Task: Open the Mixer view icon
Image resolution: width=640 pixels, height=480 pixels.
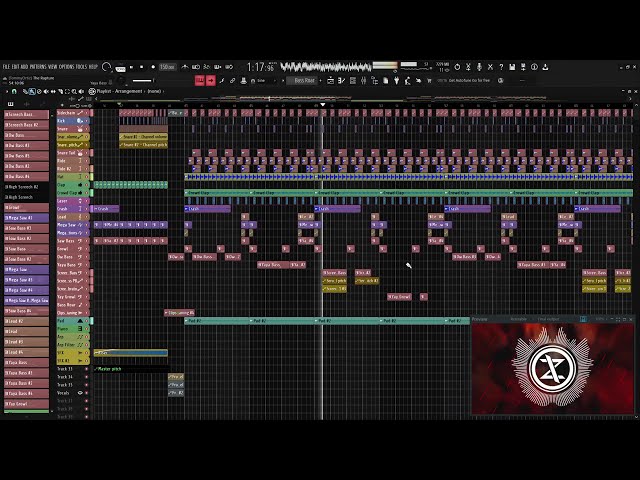Action: click(364, 81)
